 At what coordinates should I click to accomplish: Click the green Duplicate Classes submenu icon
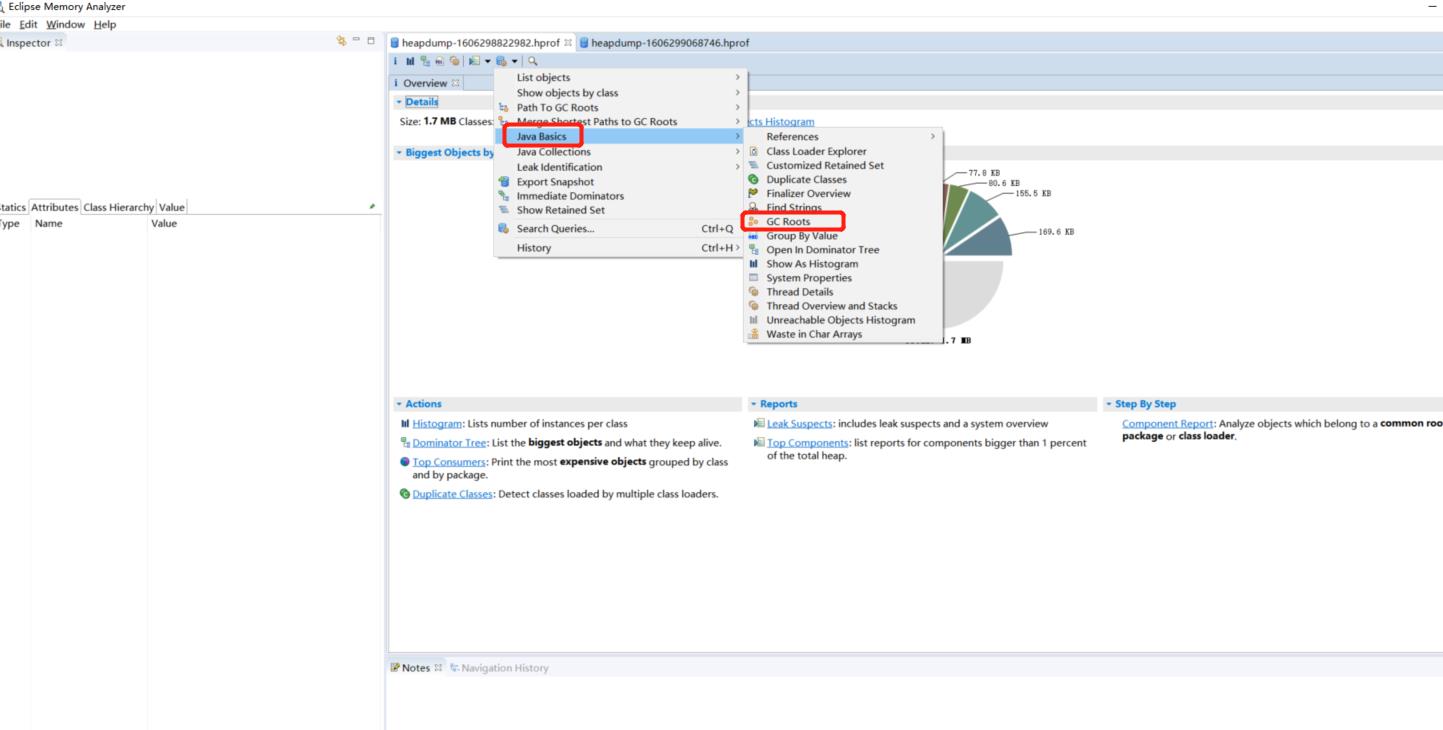(x=754, y=179)
